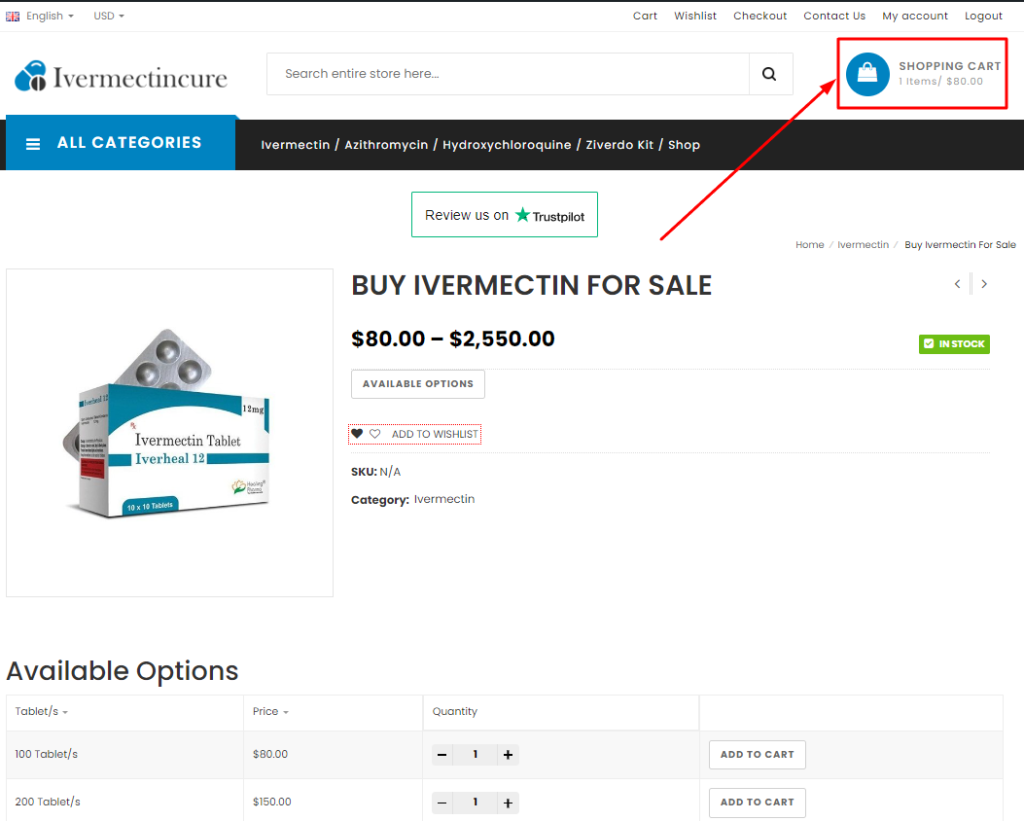Open the Cart link in top bar
Screen dimensions: 1024x821
[x=645, y=16]
